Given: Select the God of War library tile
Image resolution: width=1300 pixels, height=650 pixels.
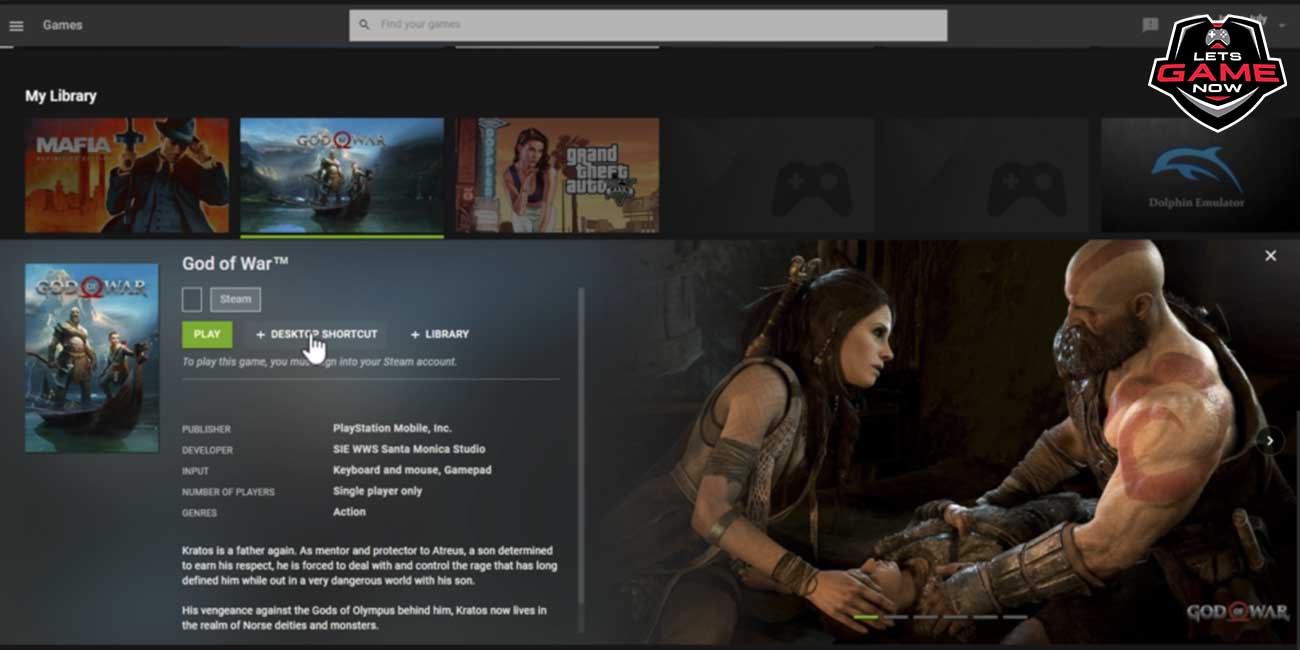Looking at the screenshot, I should pos(342,176).
